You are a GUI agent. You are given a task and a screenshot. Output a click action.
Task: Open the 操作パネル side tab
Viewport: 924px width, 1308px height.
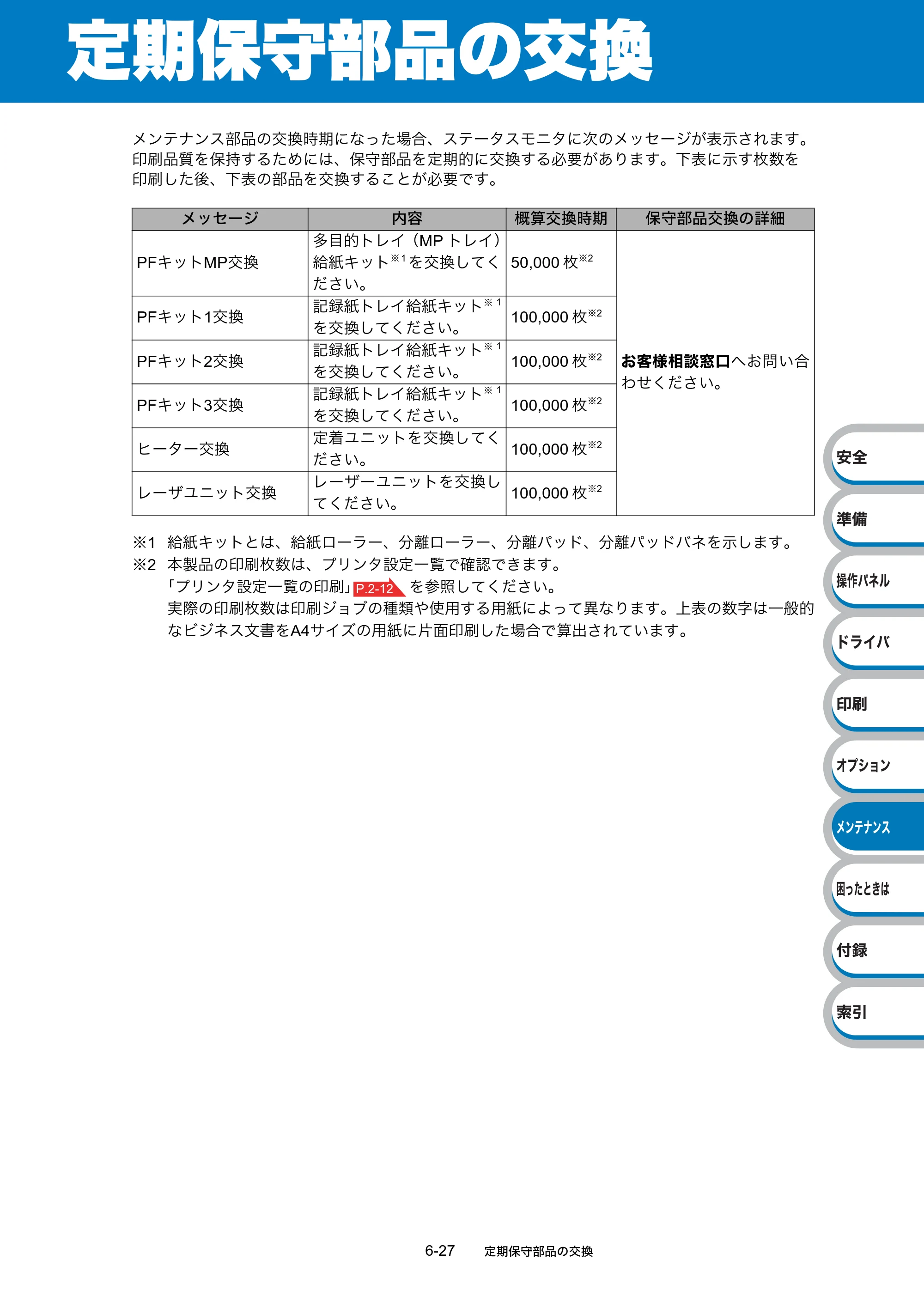877,580
